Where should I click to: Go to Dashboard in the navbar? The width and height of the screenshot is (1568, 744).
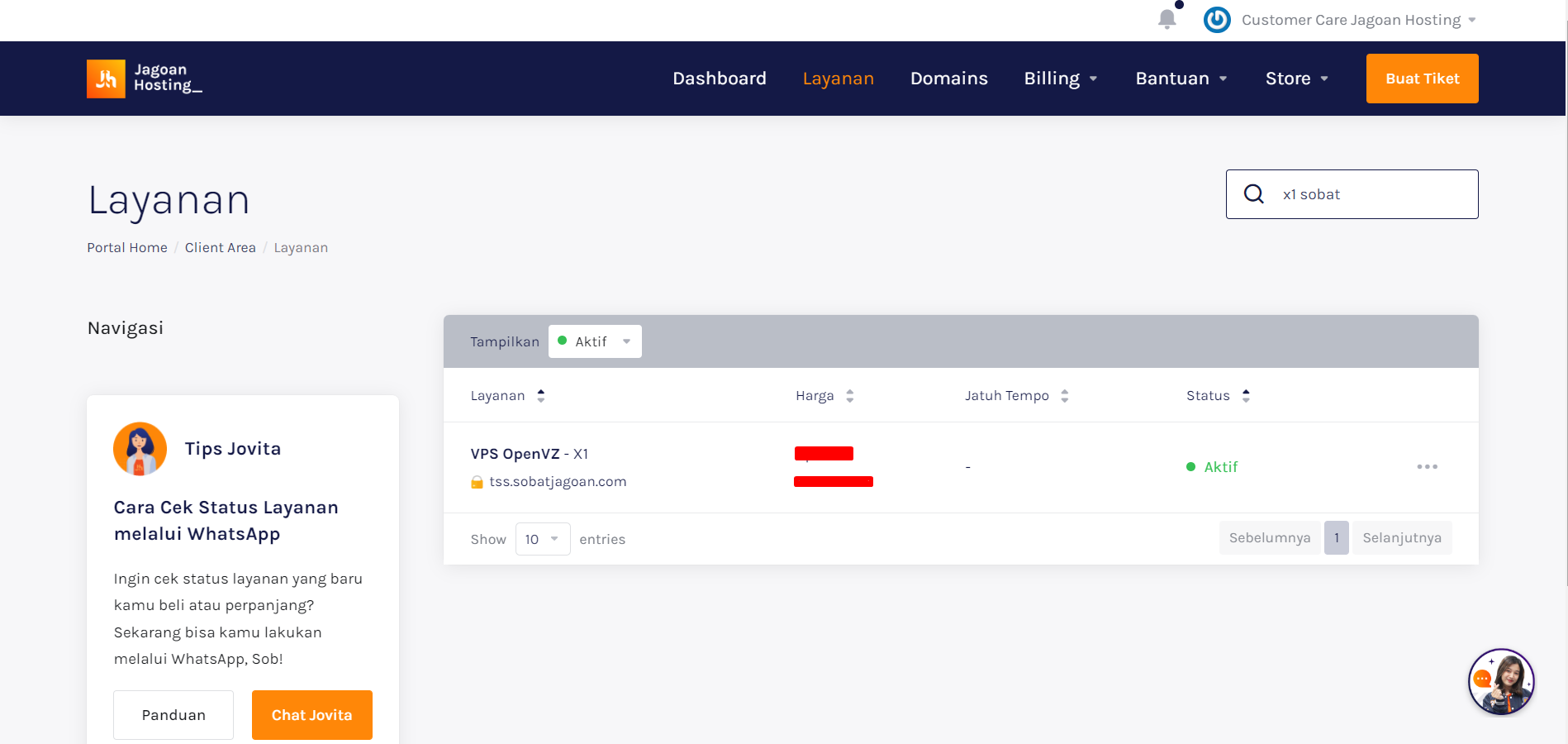click(x=720, y=79)
